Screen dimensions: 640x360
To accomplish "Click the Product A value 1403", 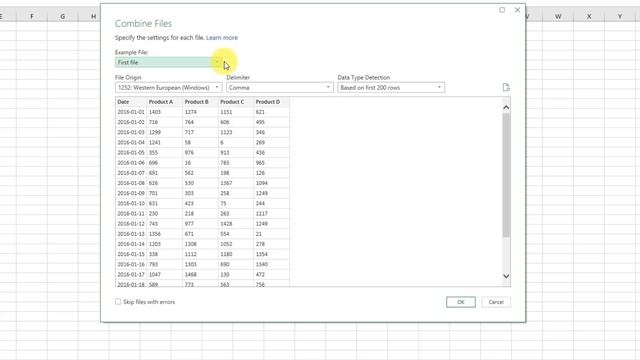I will tap(164, 112).
